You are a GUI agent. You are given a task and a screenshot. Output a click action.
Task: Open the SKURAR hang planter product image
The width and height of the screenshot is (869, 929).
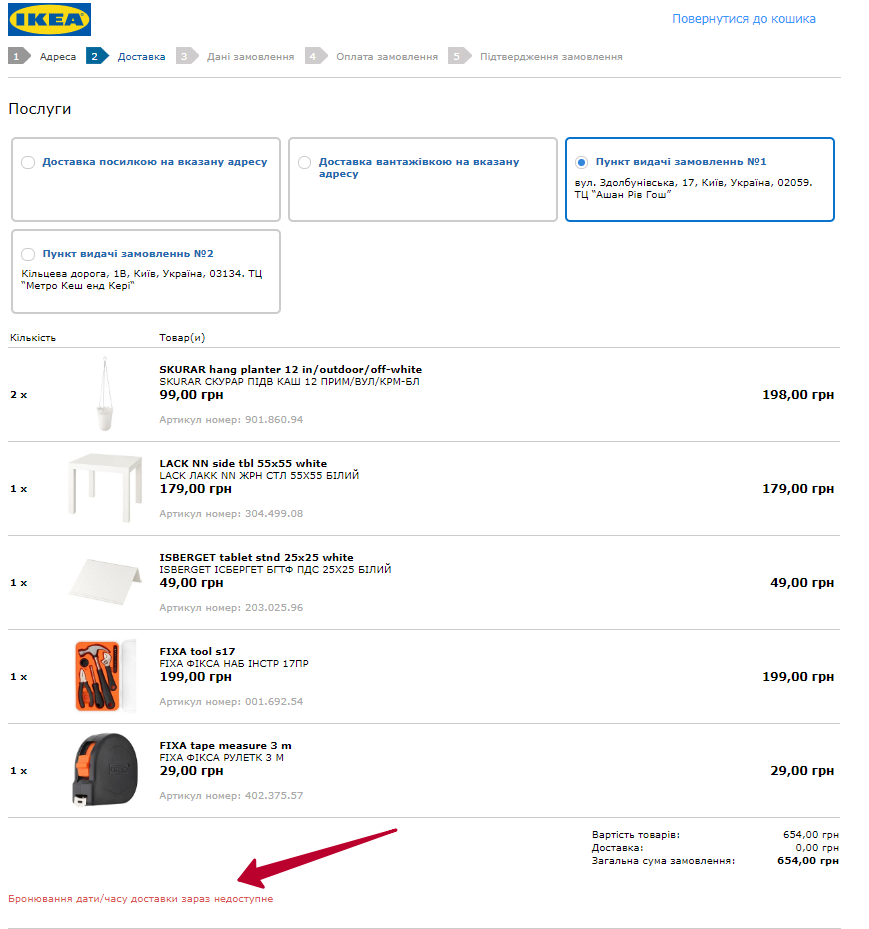(x=103, y=393)
